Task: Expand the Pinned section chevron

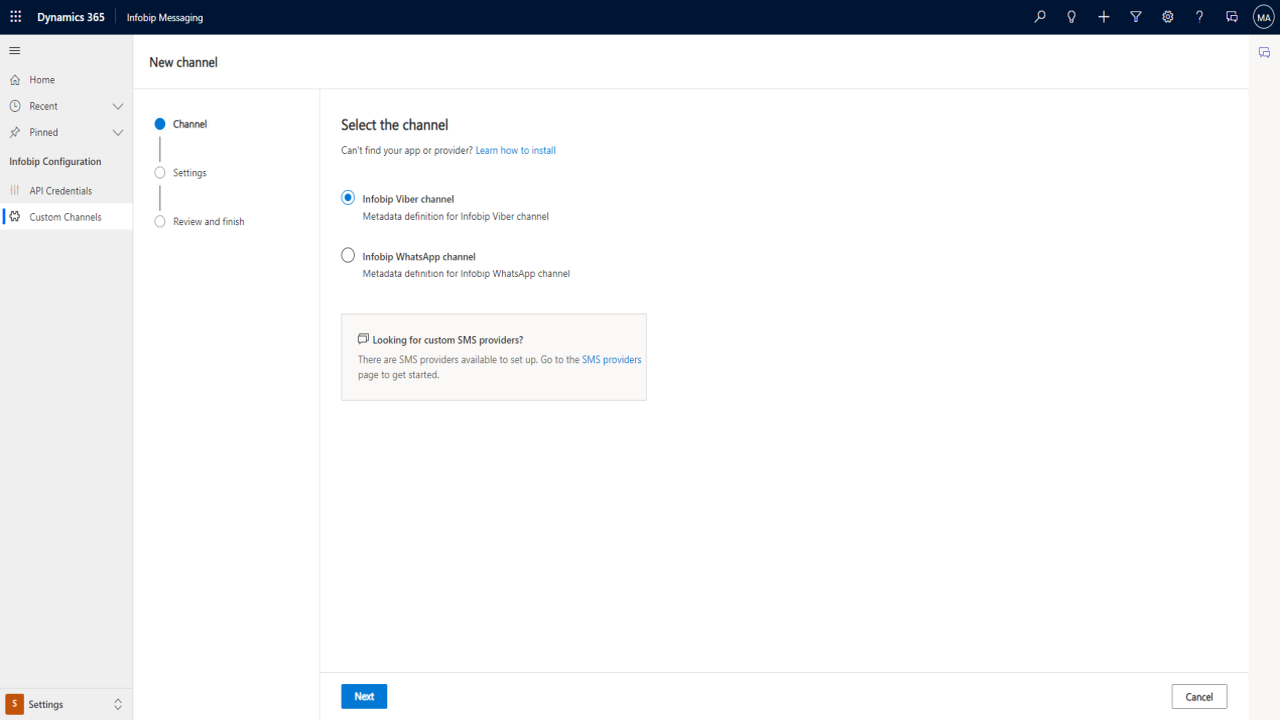Action: (x=117, y=132)
